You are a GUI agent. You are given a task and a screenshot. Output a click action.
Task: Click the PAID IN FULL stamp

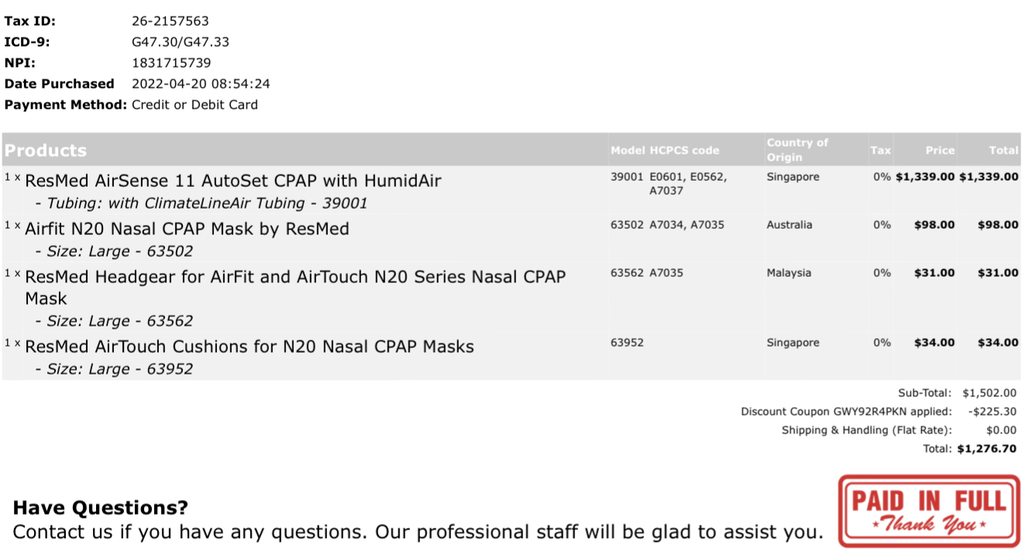(929, 511)
